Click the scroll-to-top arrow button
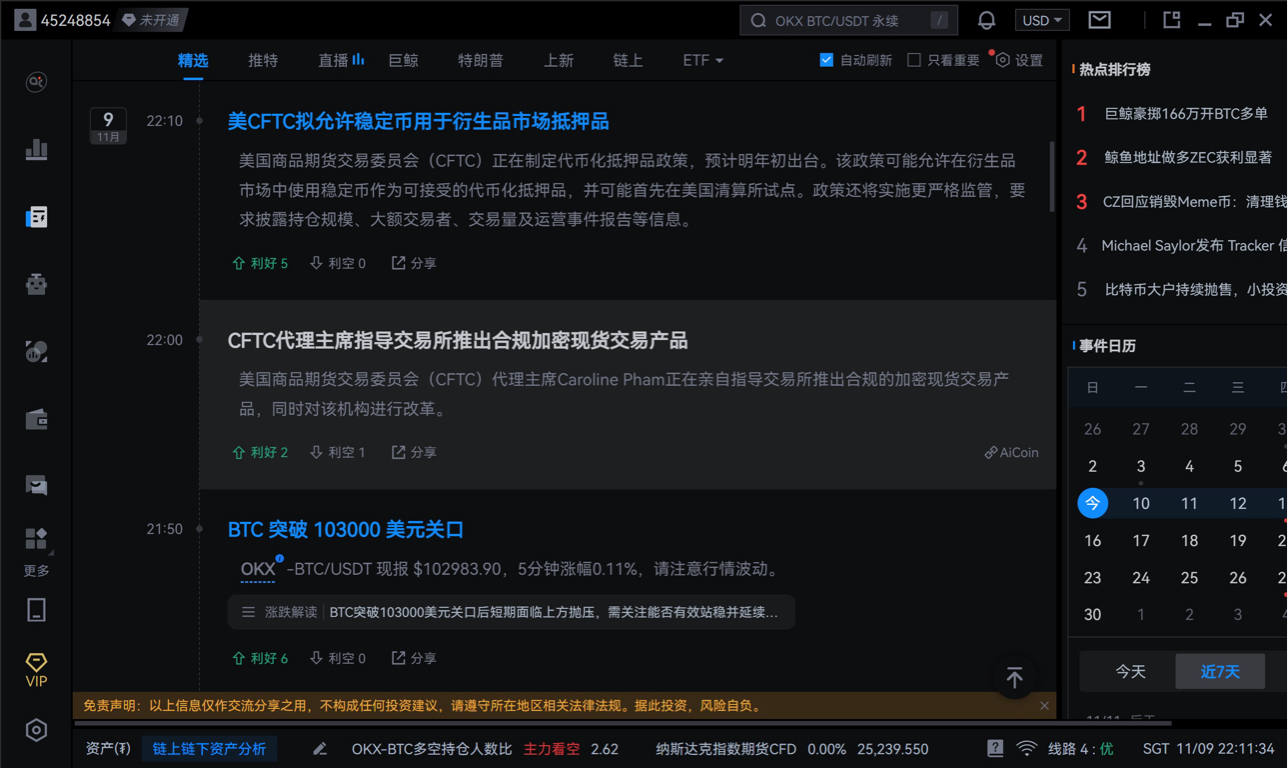The height and width of the screenshot is (768, 1288). pyautogui.click(x=1014, y=677)
